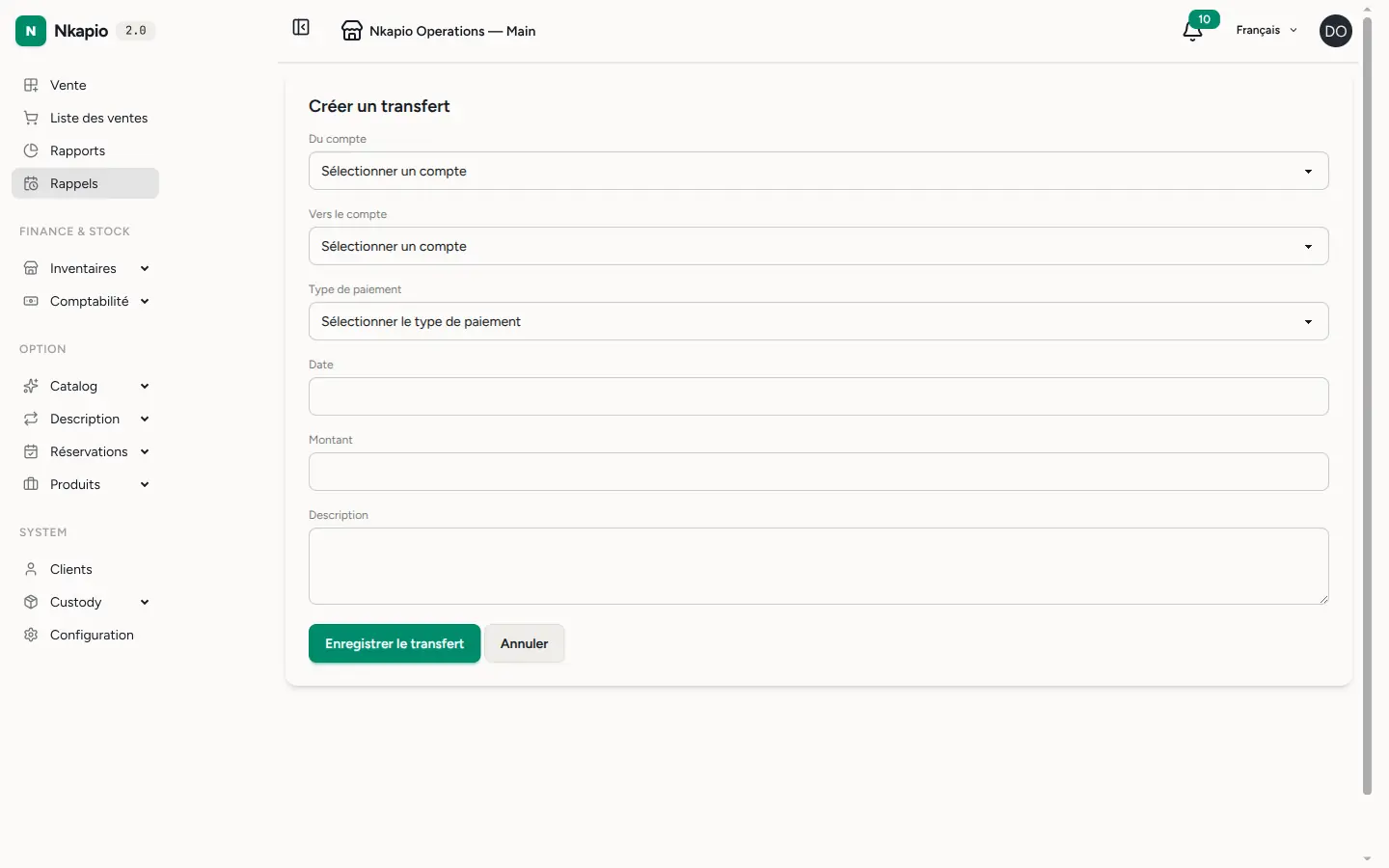The width and height of the screenshot is (1389, 868).
Task: Expand the Réservations chevron
Action: coord(145,451)
